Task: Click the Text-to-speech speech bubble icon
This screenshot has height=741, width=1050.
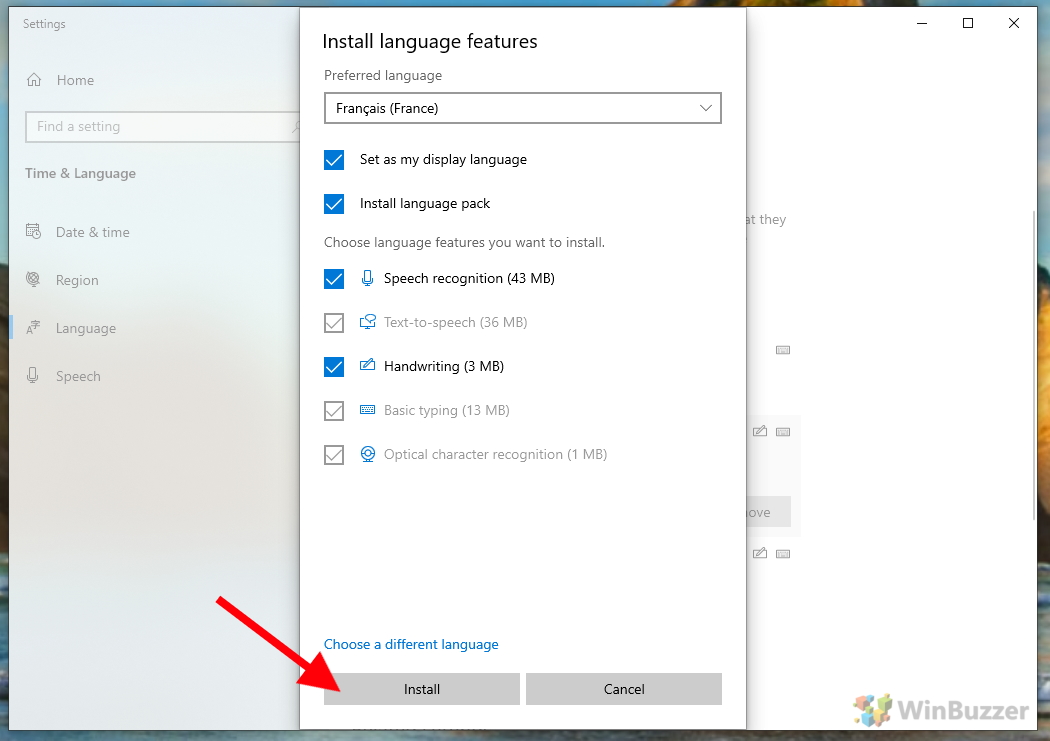Action: [368, 322]
